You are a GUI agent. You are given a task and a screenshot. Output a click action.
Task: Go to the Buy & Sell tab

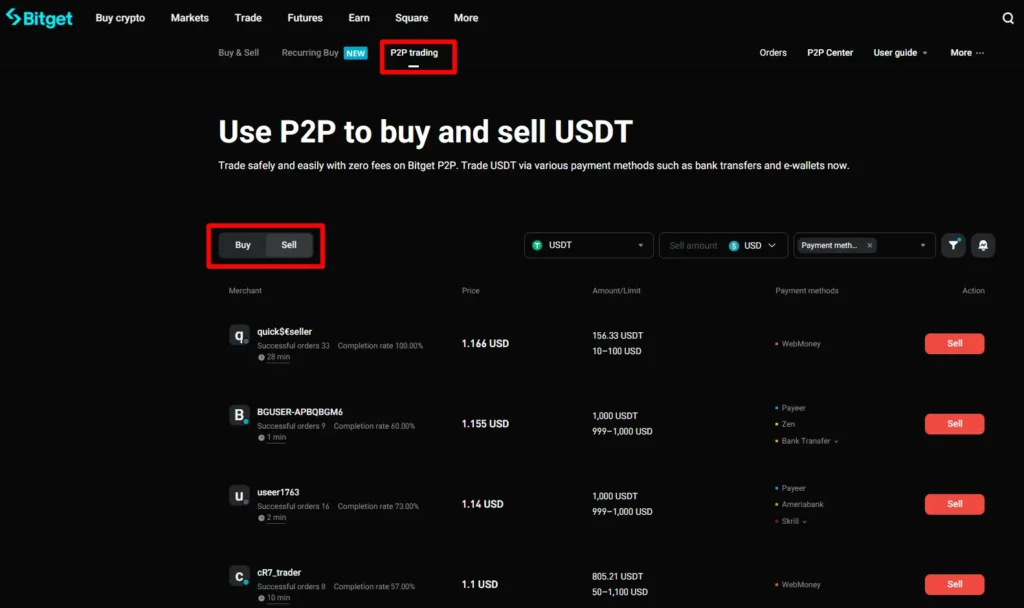tap(238, 53)
